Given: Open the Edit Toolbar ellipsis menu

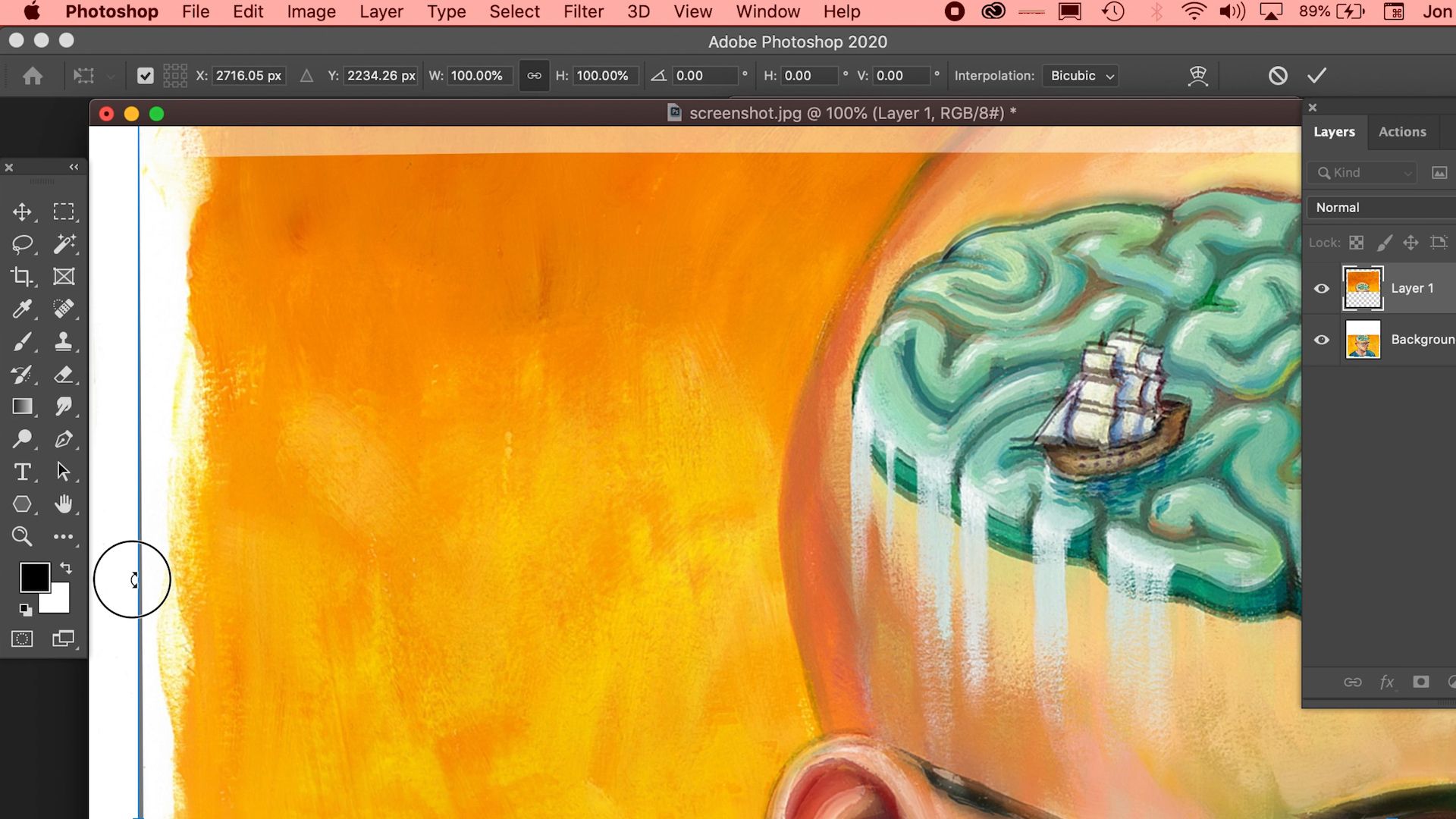Looking at the screenshot, I should pos(64,536).
